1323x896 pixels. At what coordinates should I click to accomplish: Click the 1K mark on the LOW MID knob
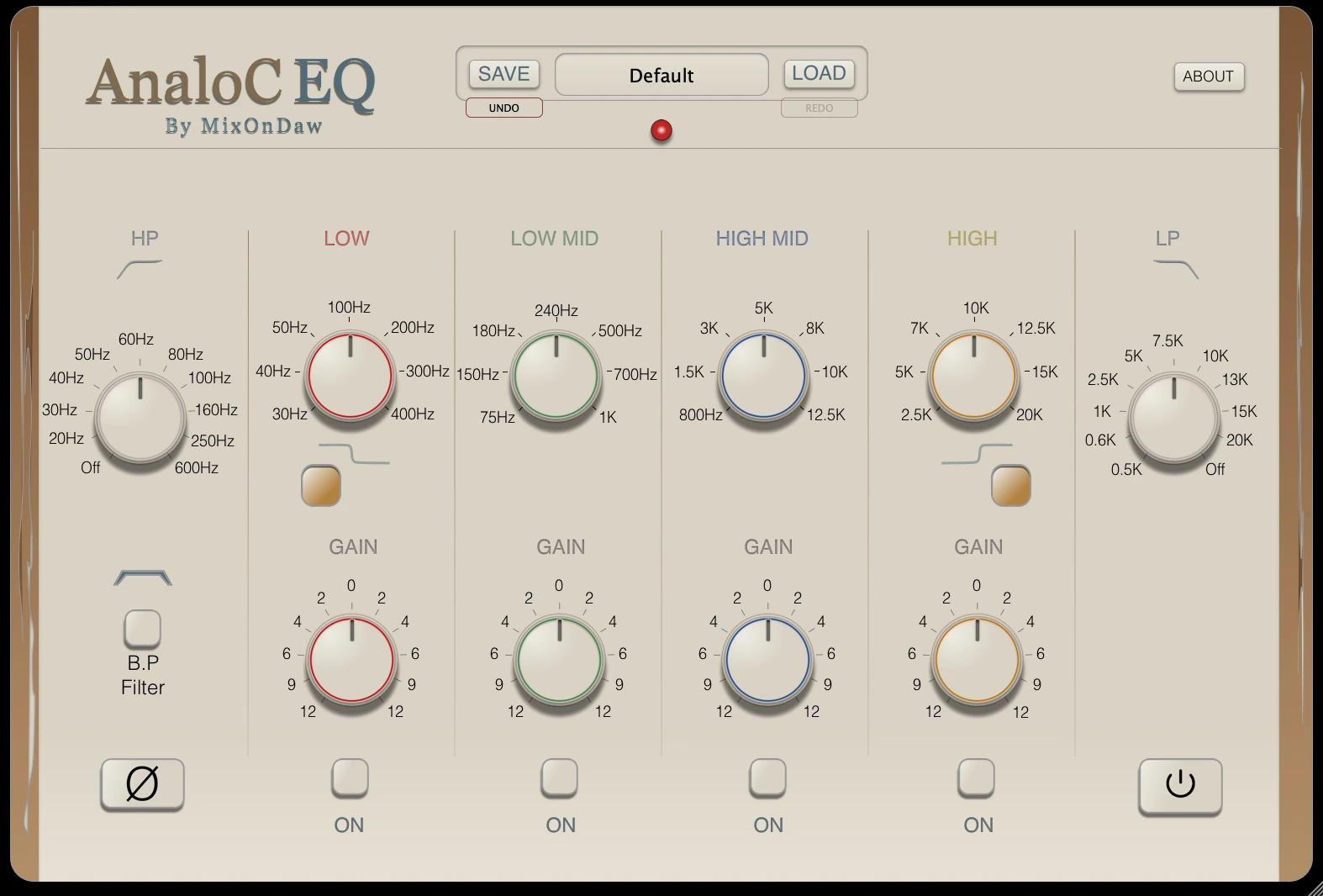tap(608, 417)
